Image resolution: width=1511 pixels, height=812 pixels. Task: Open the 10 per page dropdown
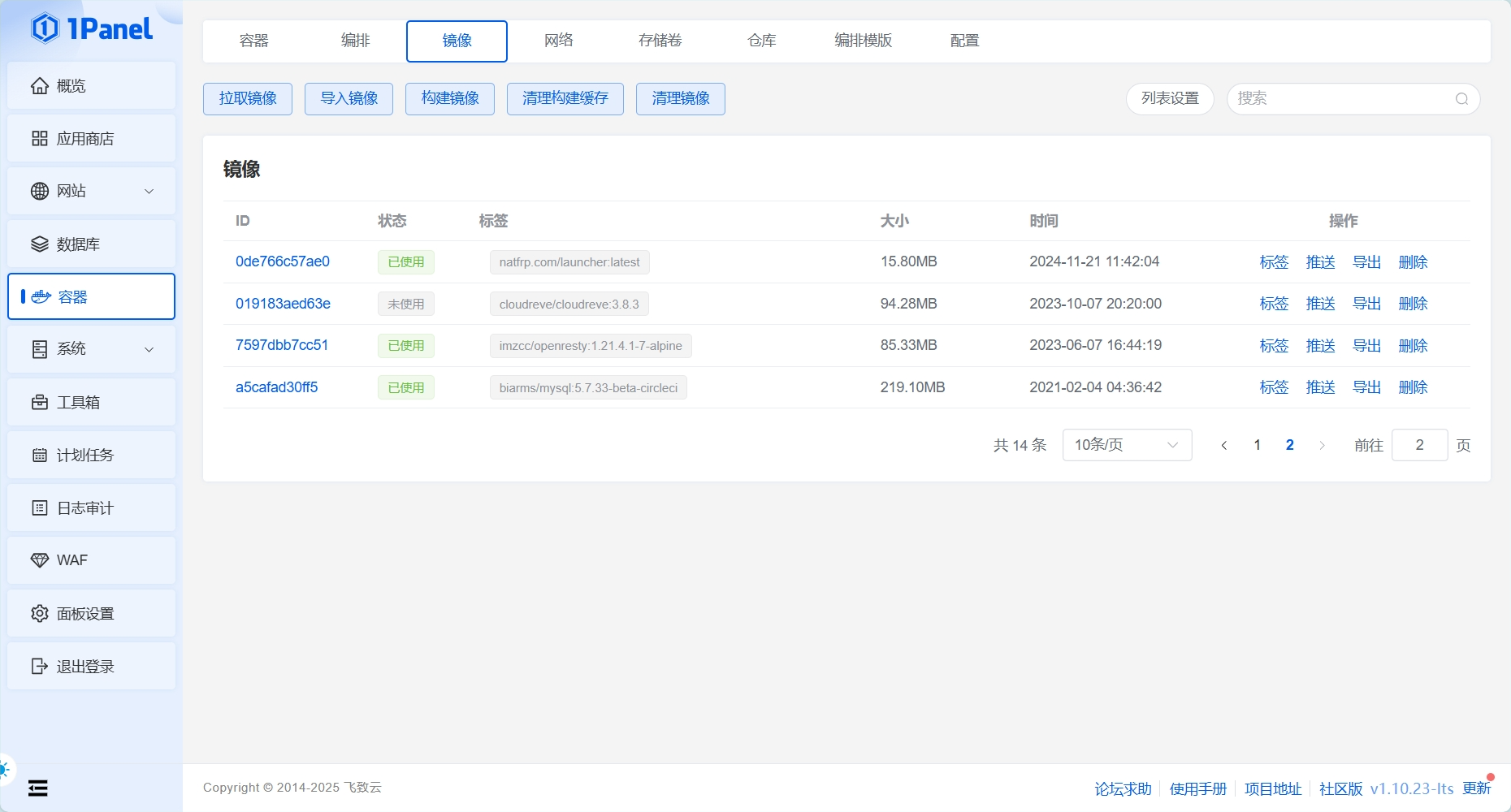pyautogui.click(x=1127, y=445)
